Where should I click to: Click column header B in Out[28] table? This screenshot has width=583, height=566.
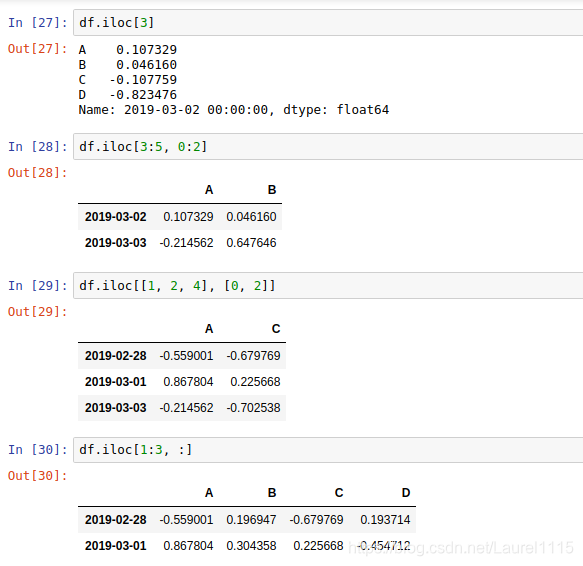tap(272, 190)
